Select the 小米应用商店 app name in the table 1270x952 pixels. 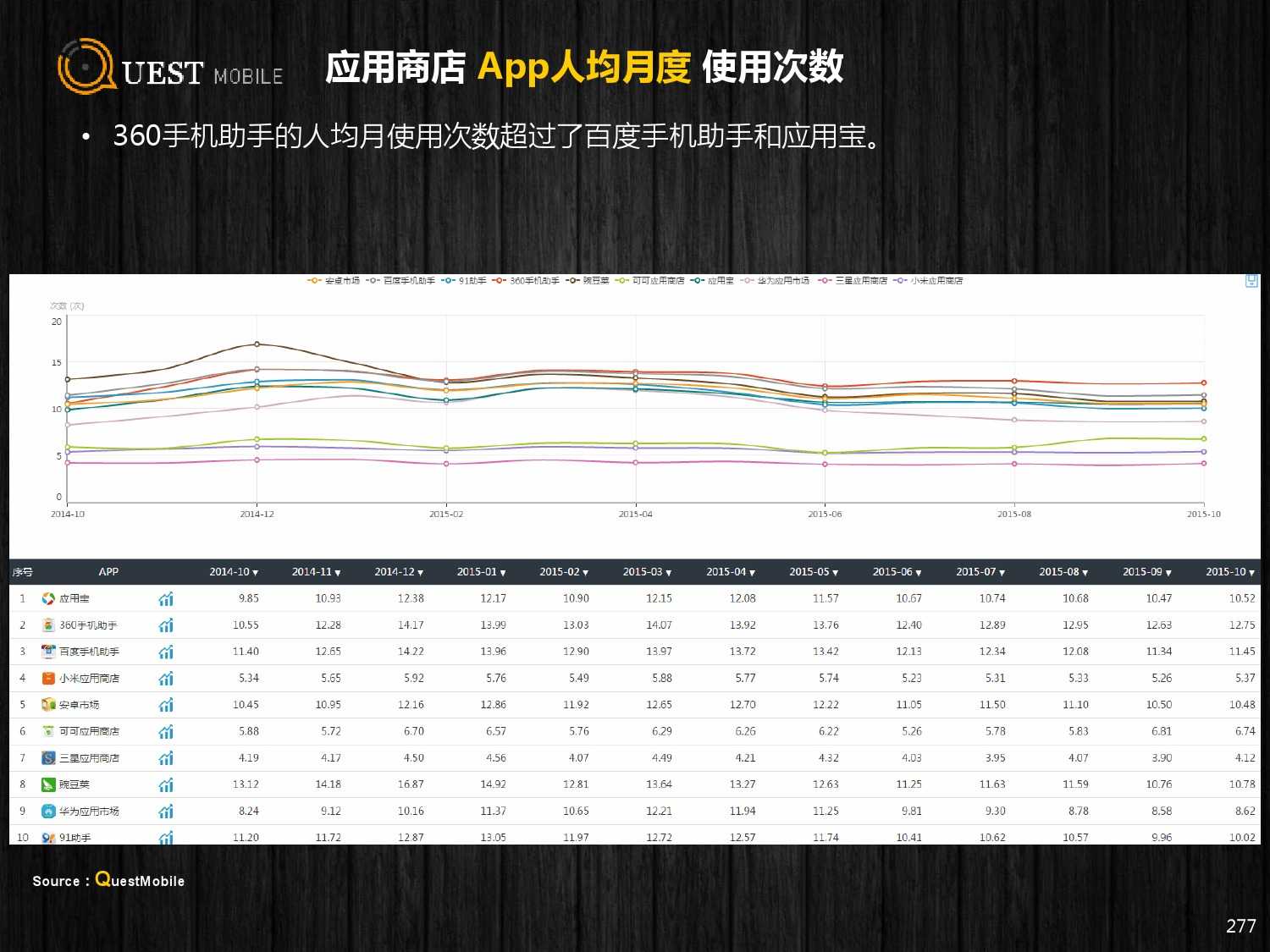89,679
